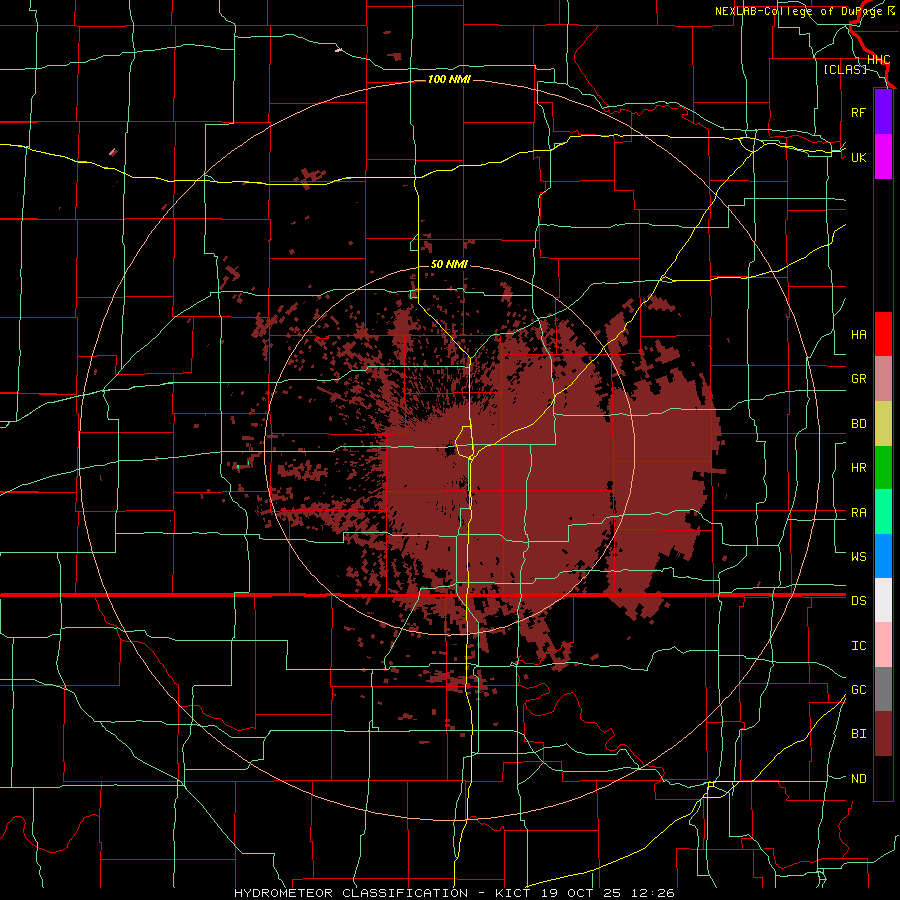Click the DS legend label
Viewport: 900px width, 900px height.
pyautogui.click(x=858, y=600)
